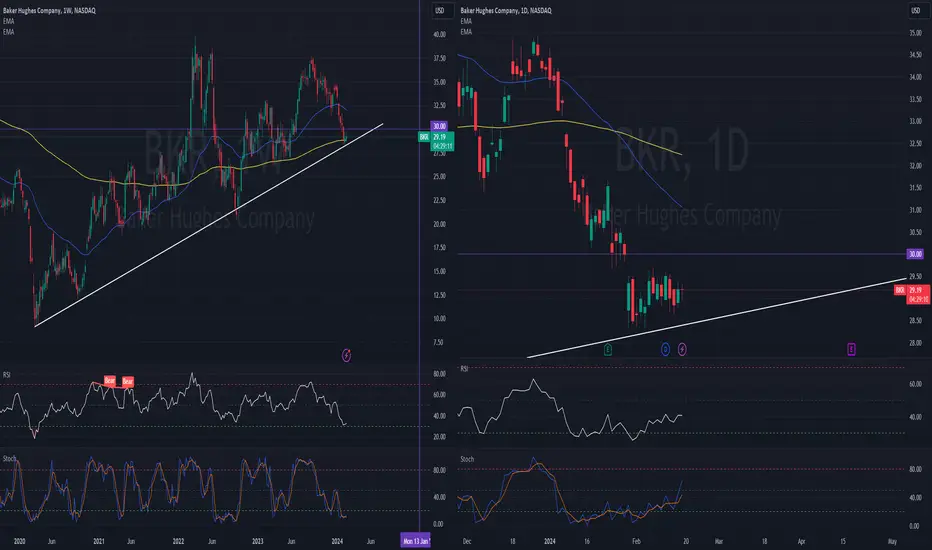Click the '31.50' price on daily price axis
Screen dimensions: 932x550
pyautogui.click(x=915, y=188)
